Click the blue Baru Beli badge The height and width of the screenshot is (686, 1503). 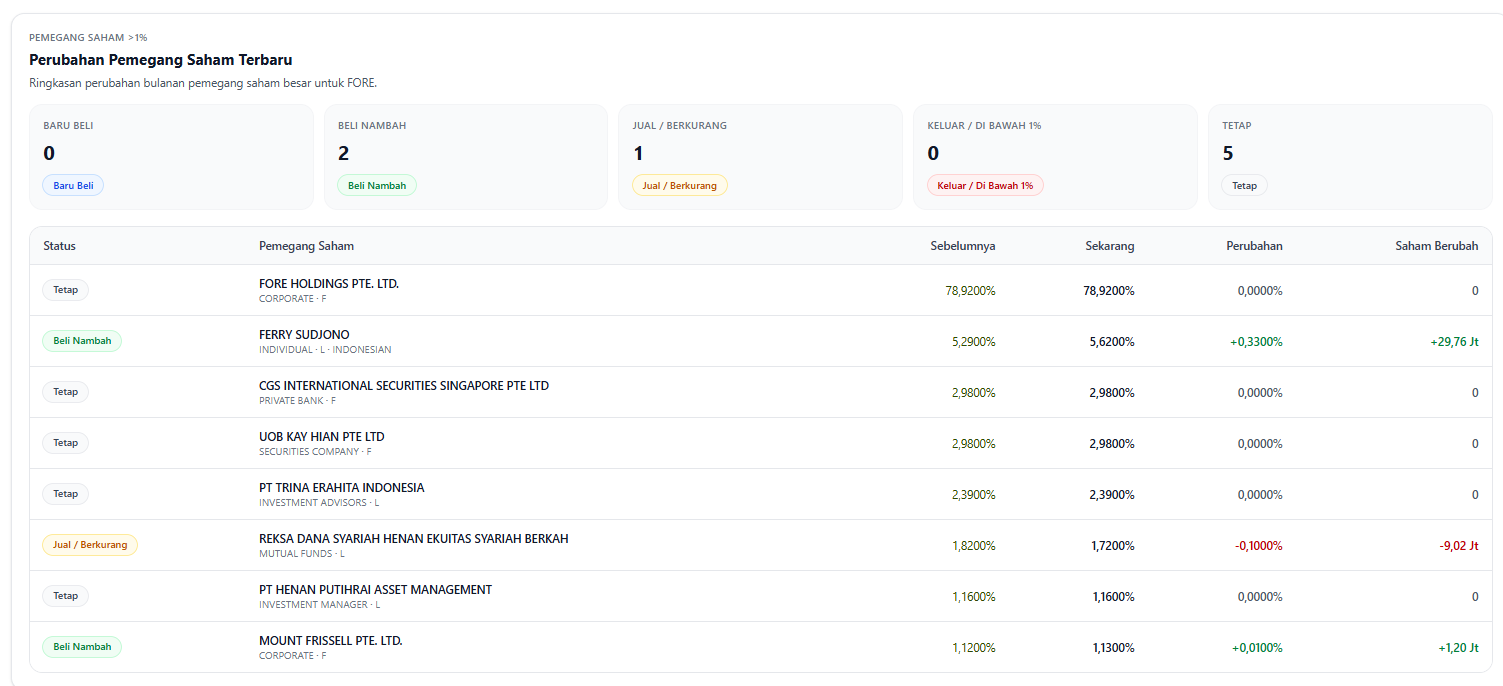click(x=73, y=185)
